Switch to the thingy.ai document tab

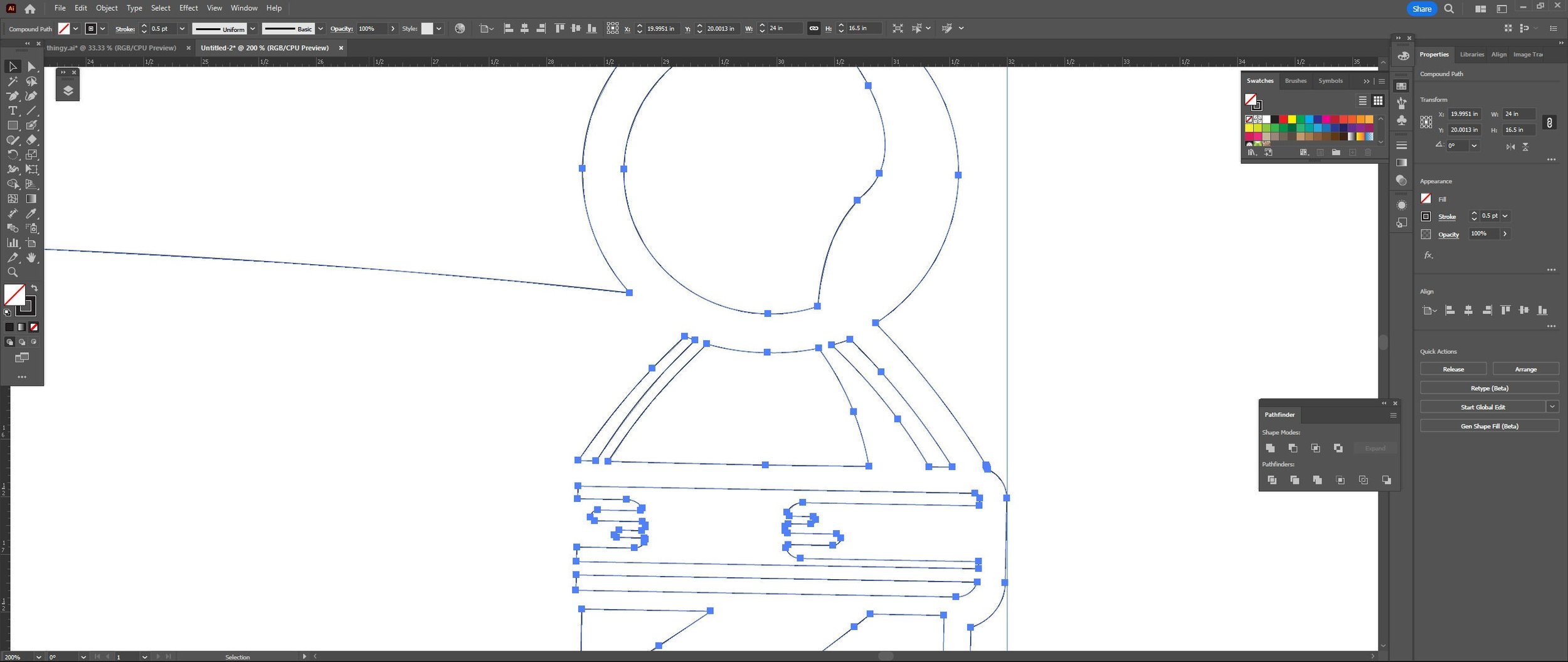(112, 48)
